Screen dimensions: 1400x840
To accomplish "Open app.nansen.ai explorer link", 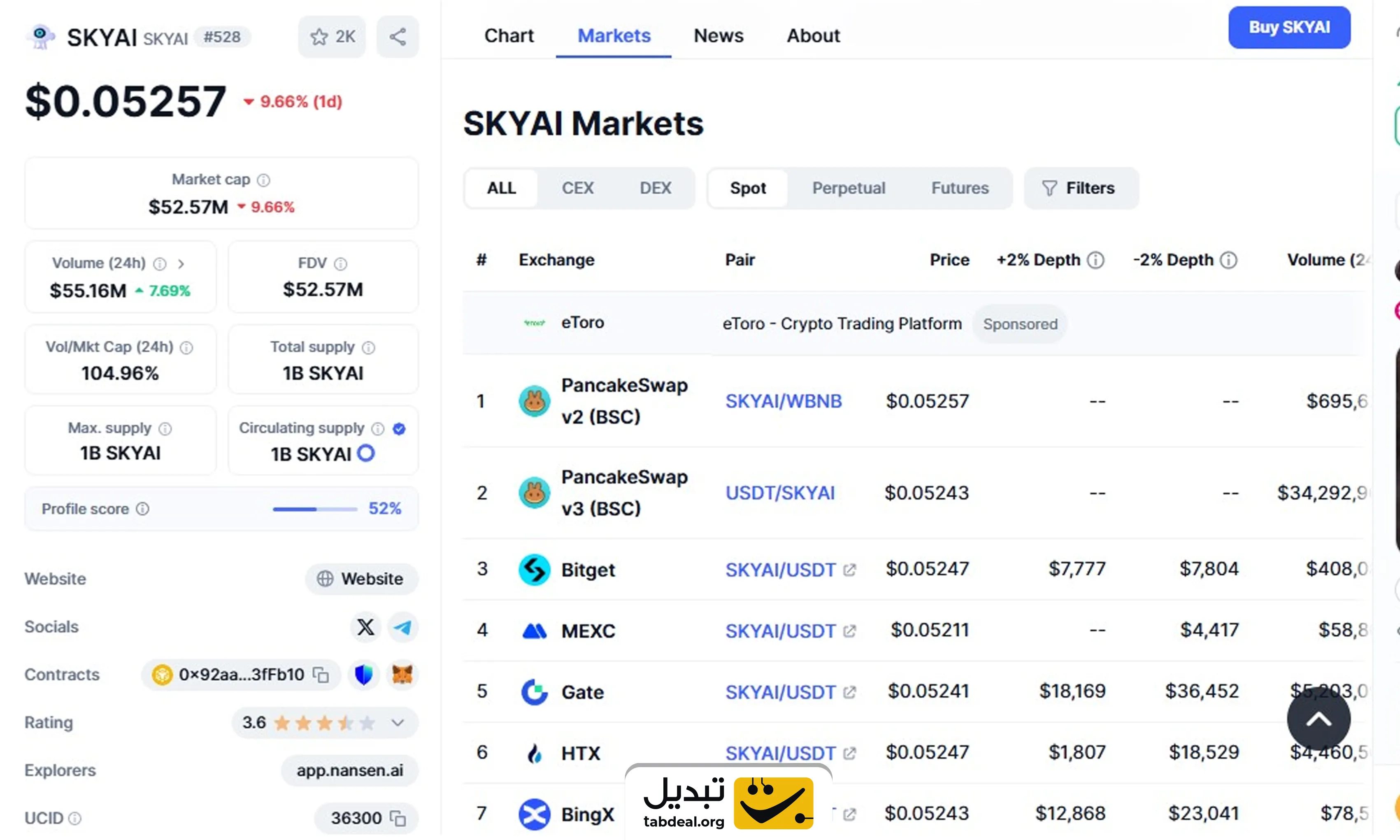I will click(x=350, y=770).
